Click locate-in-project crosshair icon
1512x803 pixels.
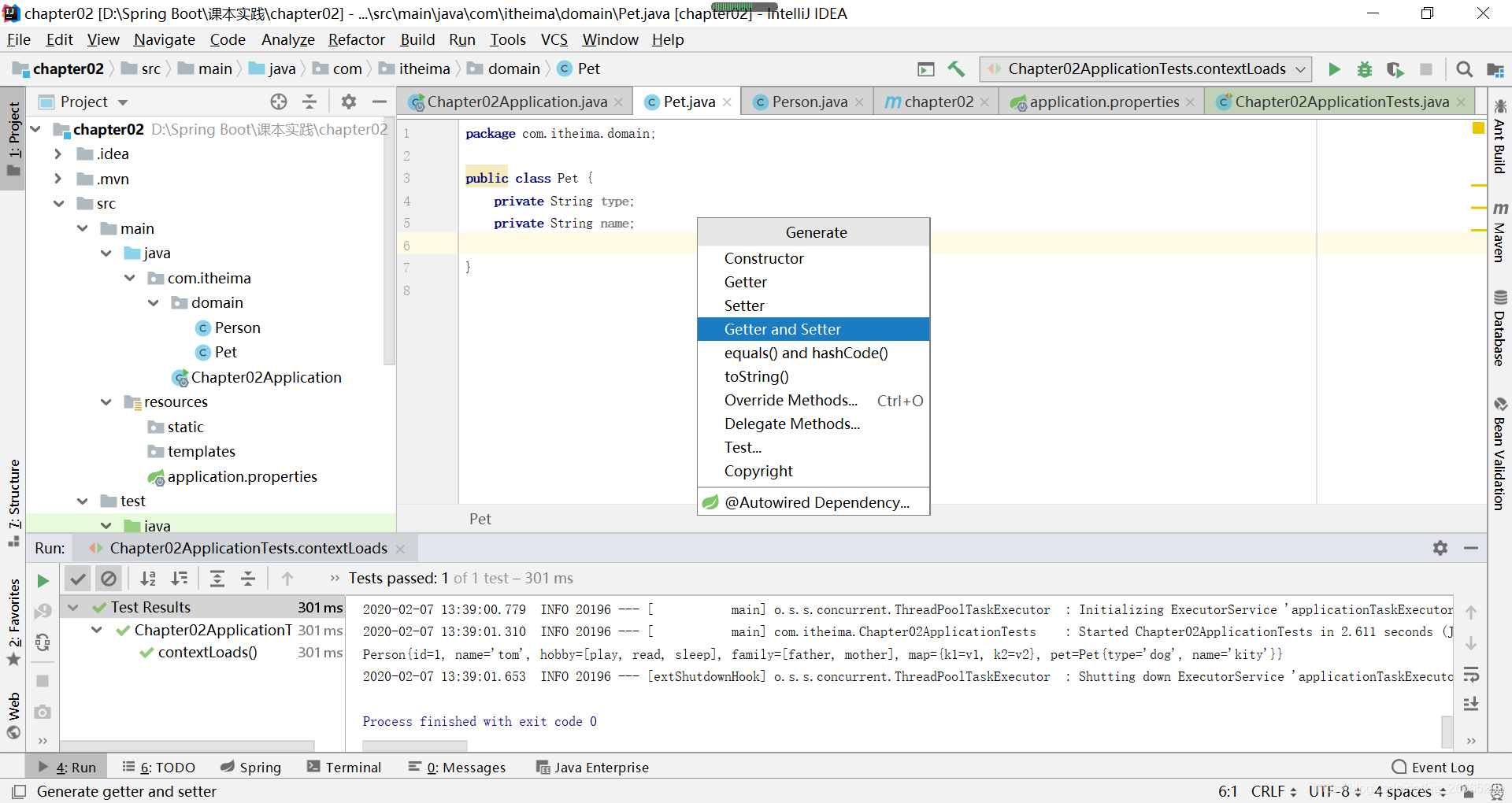tap(279, 102)
